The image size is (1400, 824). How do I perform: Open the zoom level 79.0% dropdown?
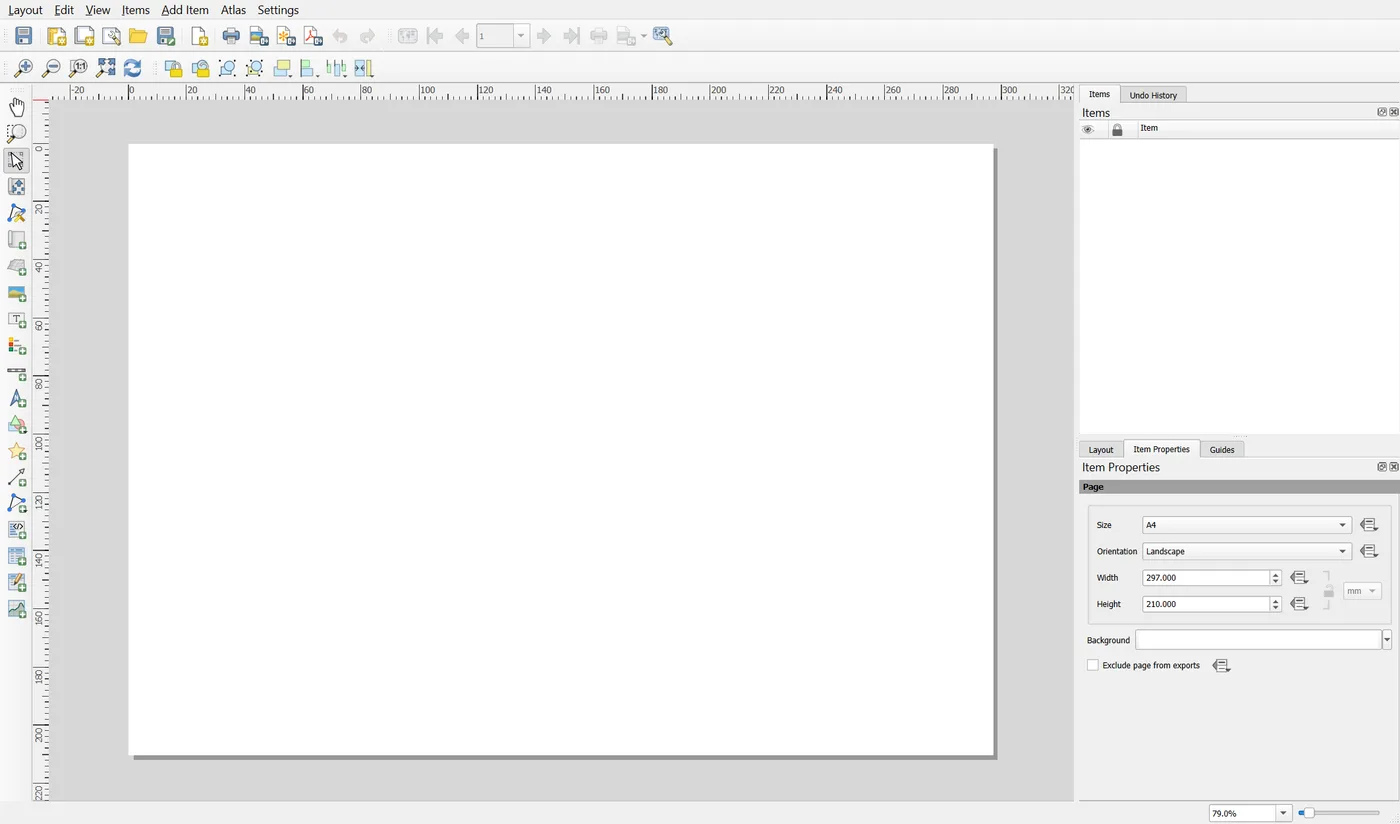click(1283, 814)
